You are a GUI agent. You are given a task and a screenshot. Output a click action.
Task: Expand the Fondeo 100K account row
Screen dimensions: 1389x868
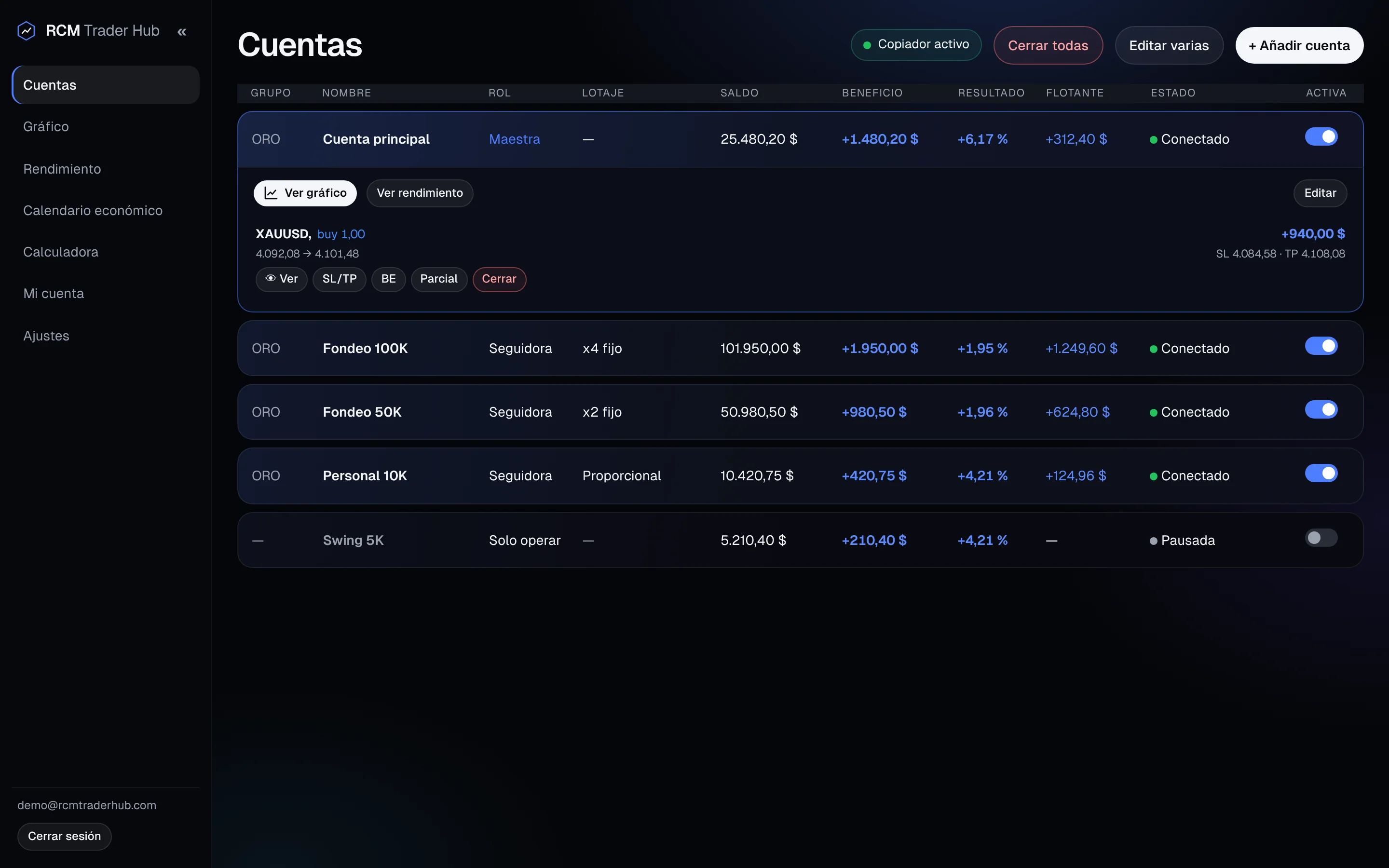click(x=800, y=349)
